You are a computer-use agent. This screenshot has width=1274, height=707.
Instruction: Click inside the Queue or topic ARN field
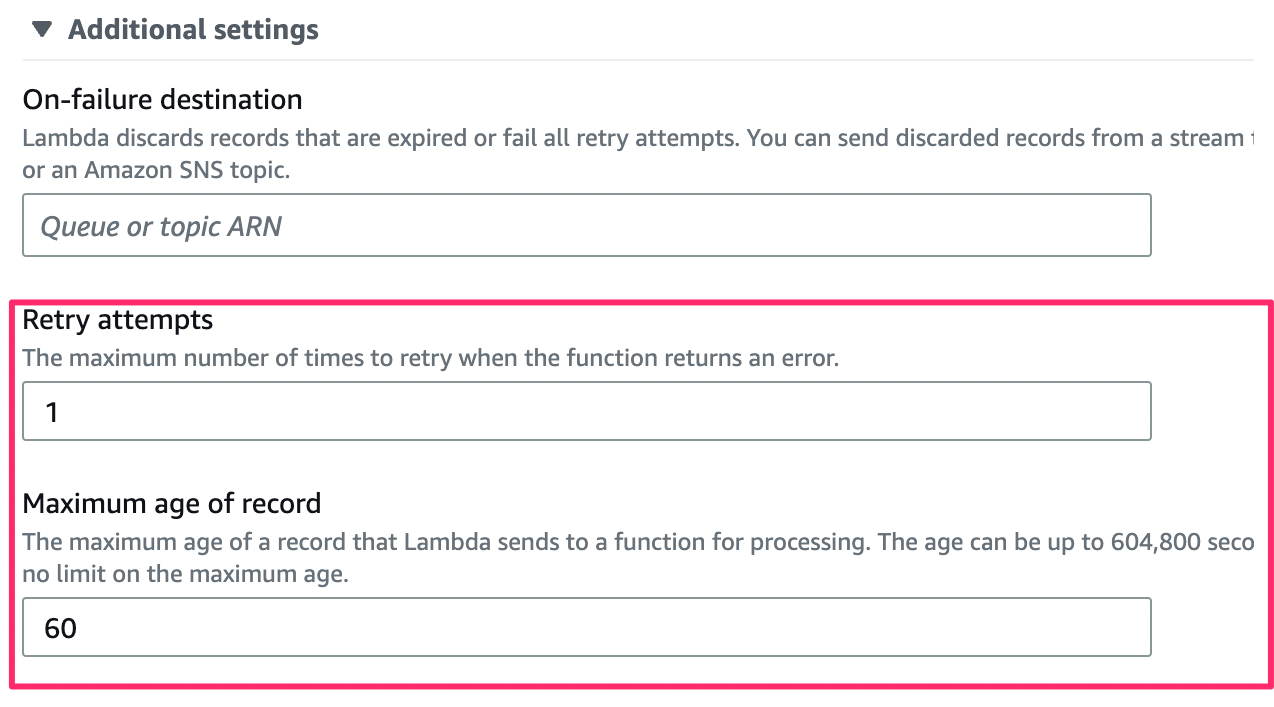point(585,225)
